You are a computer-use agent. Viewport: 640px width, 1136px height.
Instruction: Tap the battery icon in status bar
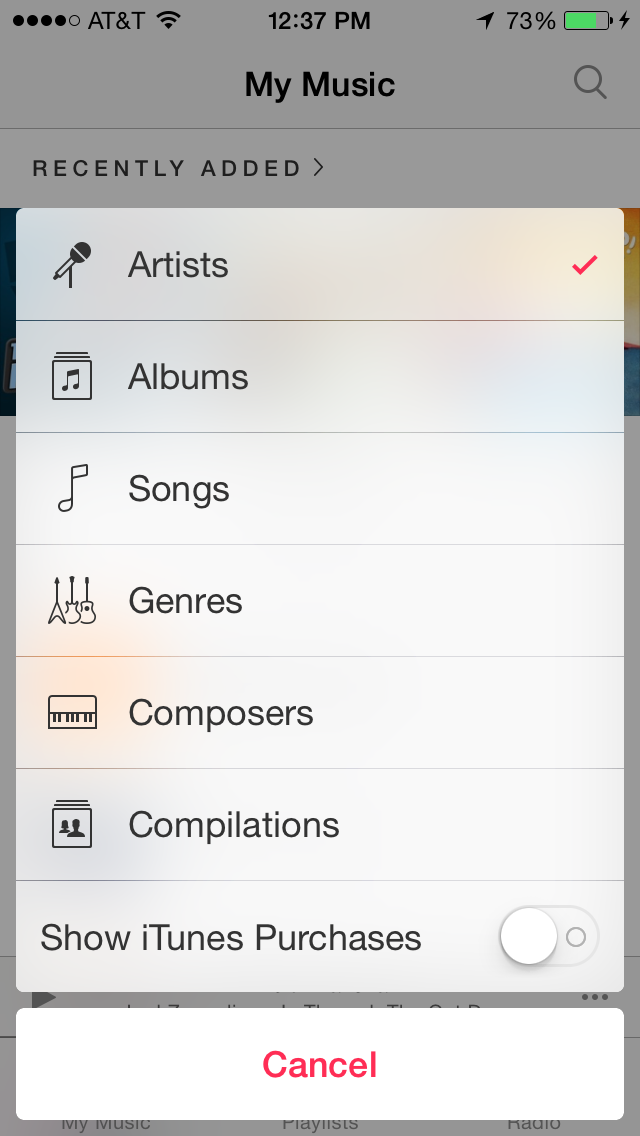pos(587,21)
